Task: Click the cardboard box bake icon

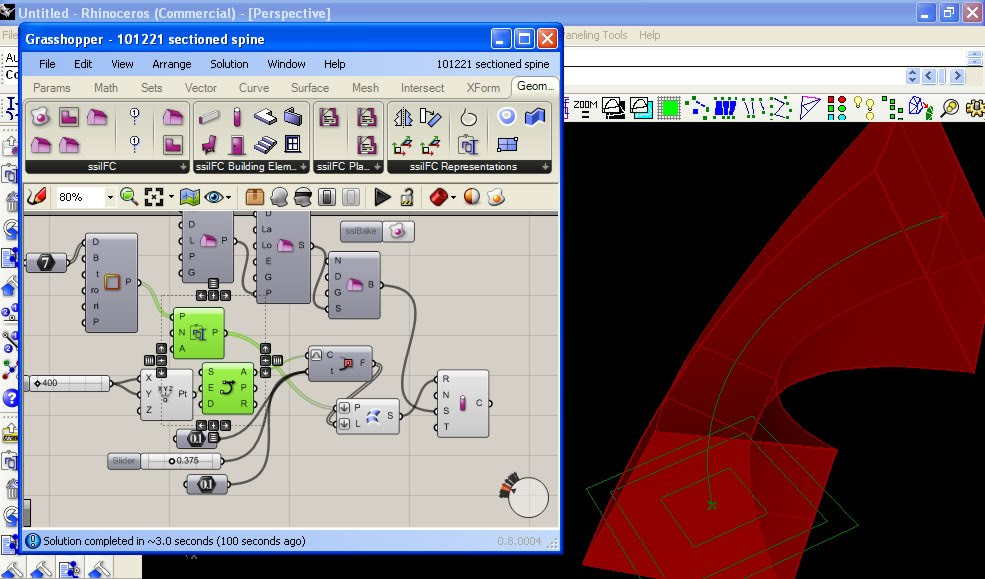Action: coord(254,197)
